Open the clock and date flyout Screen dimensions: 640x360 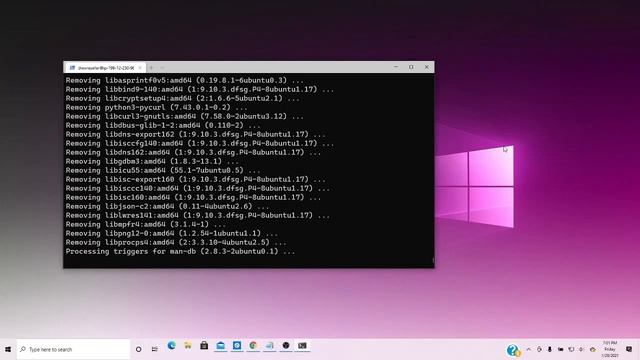(610, 349)
